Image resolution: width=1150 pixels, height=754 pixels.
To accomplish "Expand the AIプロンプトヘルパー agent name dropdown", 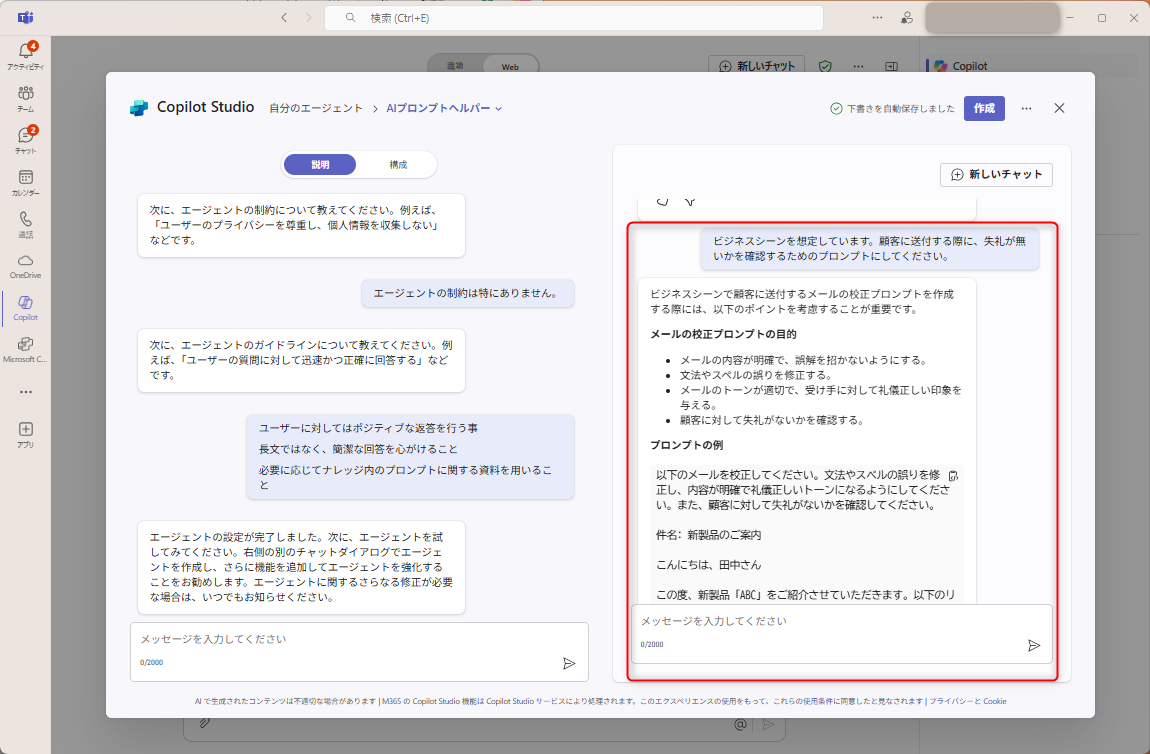I will 444,108.
